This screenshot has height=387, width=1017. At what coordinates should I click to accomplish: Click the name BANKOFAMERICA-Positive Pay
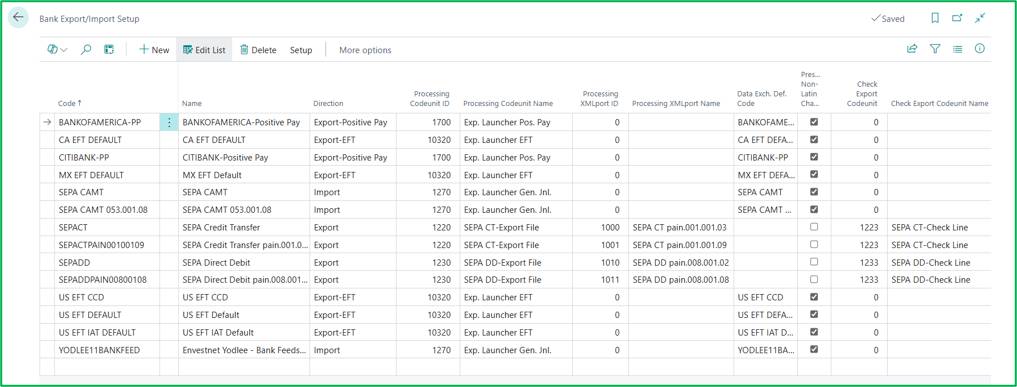(241, 123)
